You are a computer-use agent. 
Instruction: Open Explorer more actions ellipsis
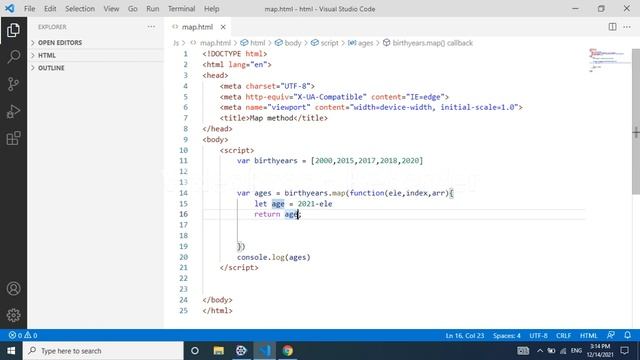[151, 27]
